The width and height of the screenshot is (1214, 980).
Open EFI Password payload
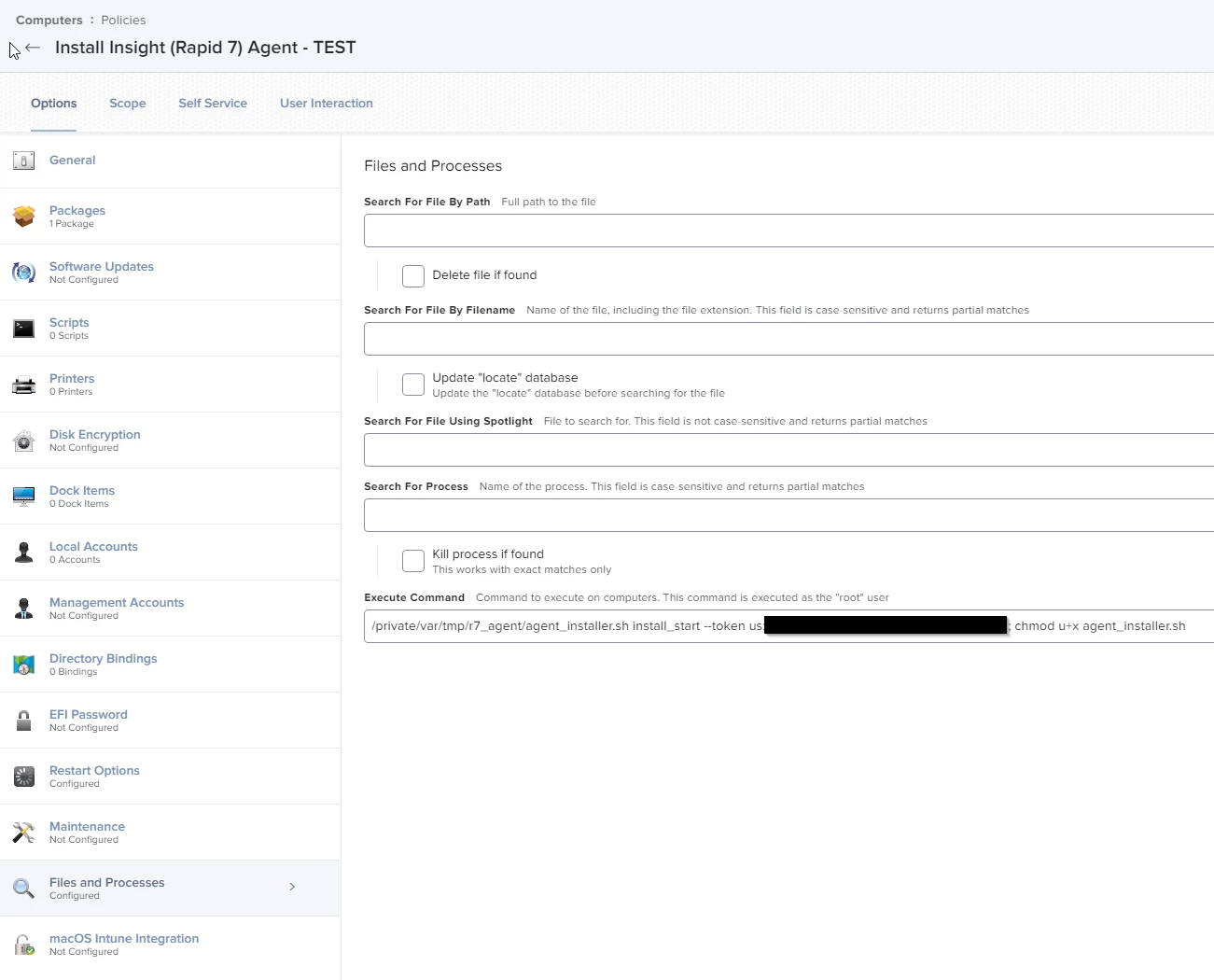click(170, 721)
